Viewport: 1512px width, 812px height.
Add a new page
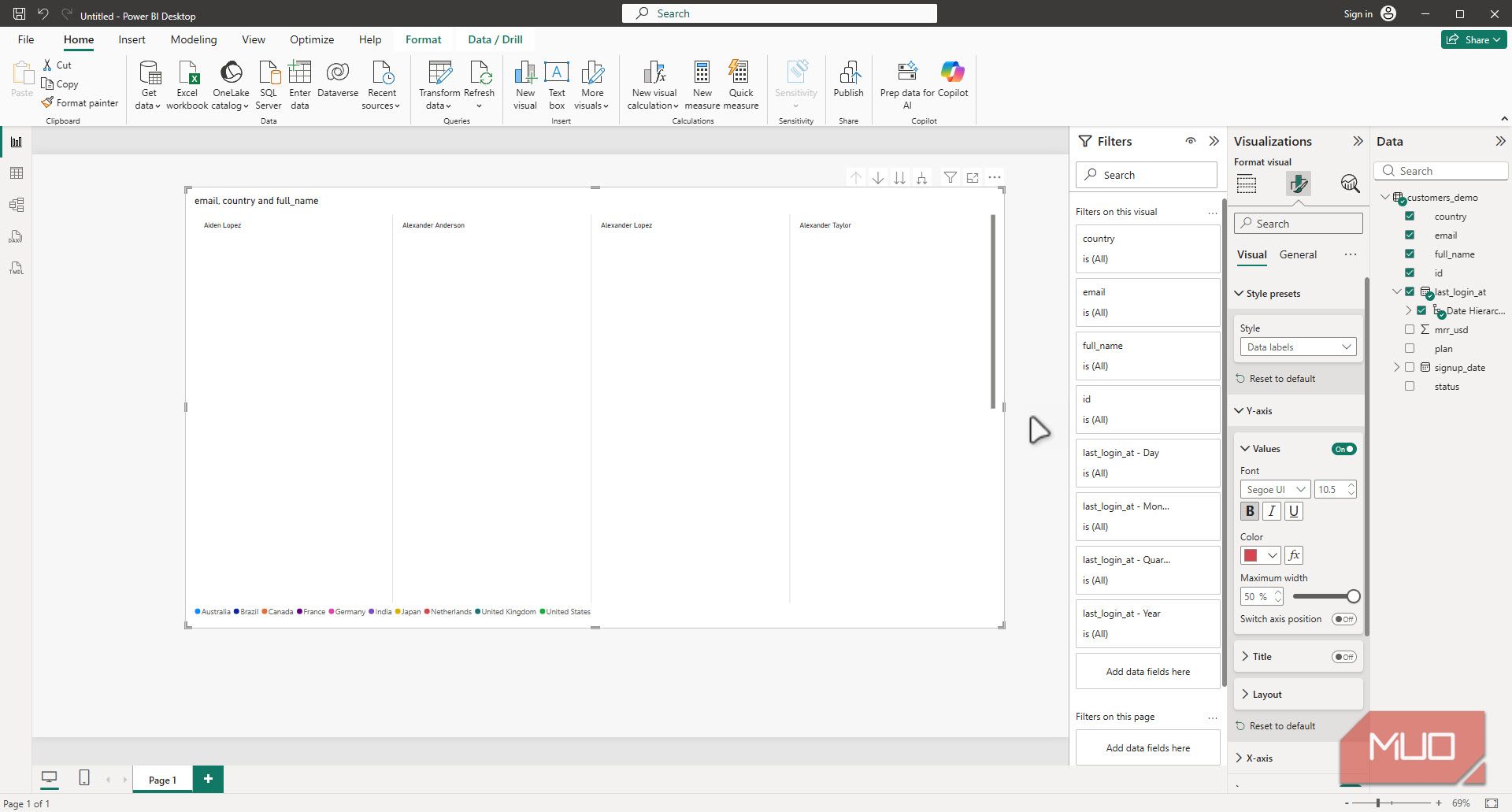pos(208,779)
